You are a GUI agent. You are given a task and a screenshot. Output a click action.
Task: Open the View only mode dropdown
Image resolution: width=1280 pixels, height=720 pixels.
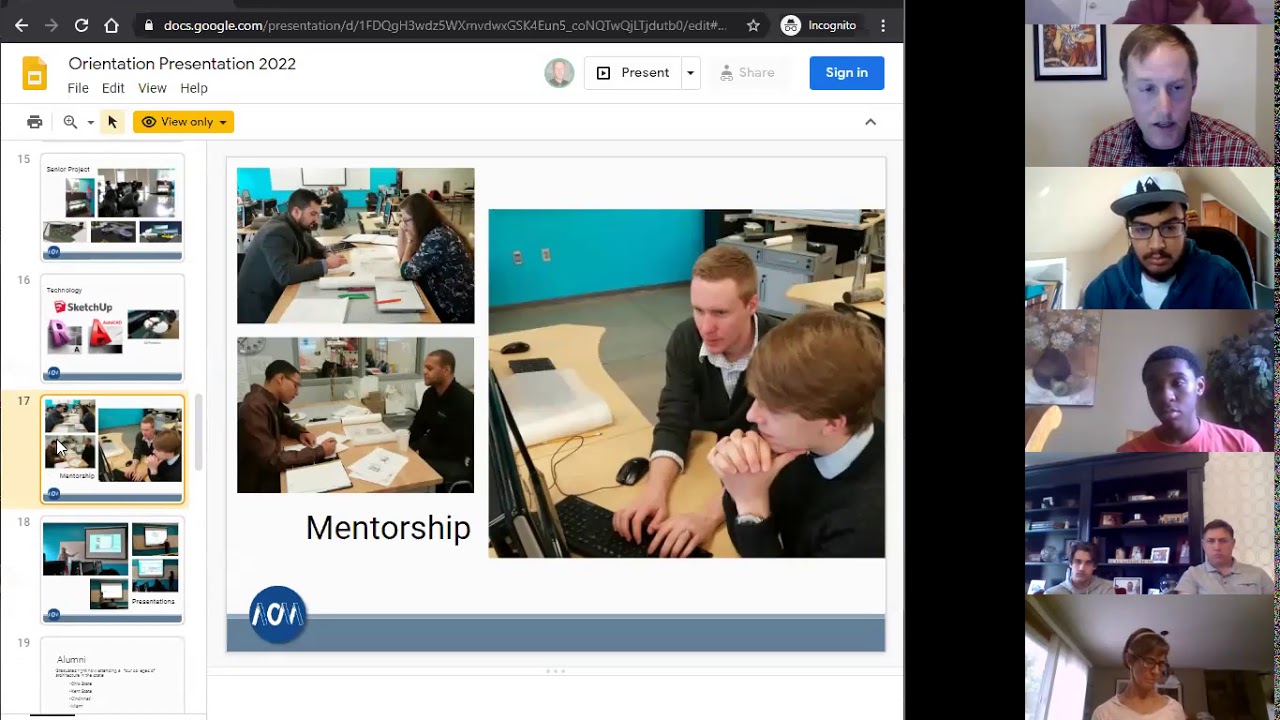[183, 122]
